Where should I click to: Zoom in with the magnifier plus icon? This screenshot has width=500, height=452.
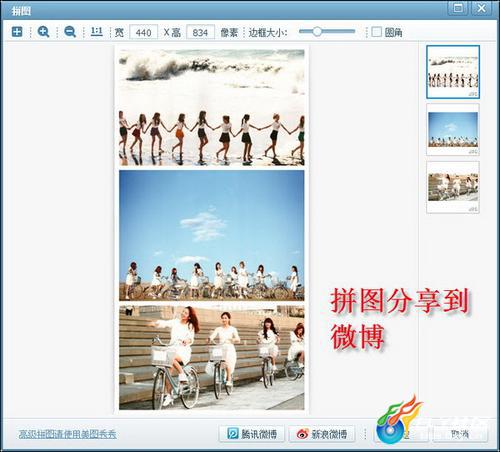click(x=43, y=32)
